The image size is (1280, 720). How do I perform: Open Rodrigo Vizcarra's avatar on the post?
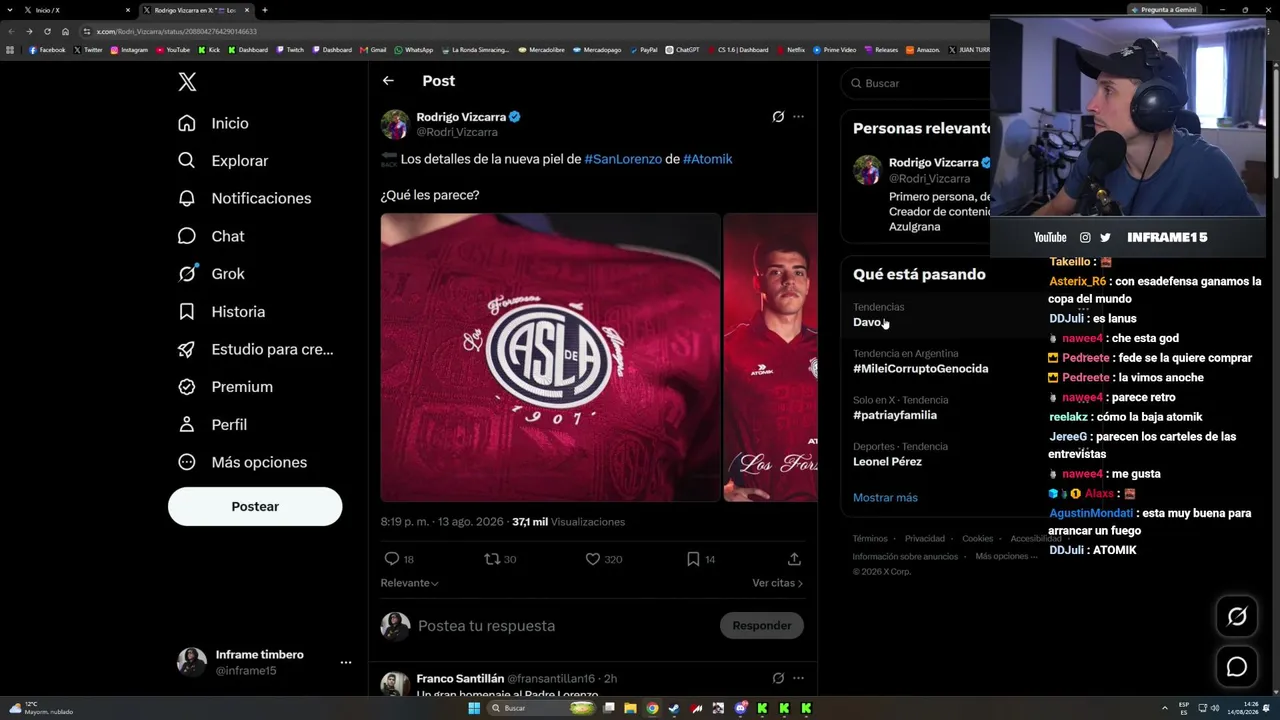[x=395, y=124]
